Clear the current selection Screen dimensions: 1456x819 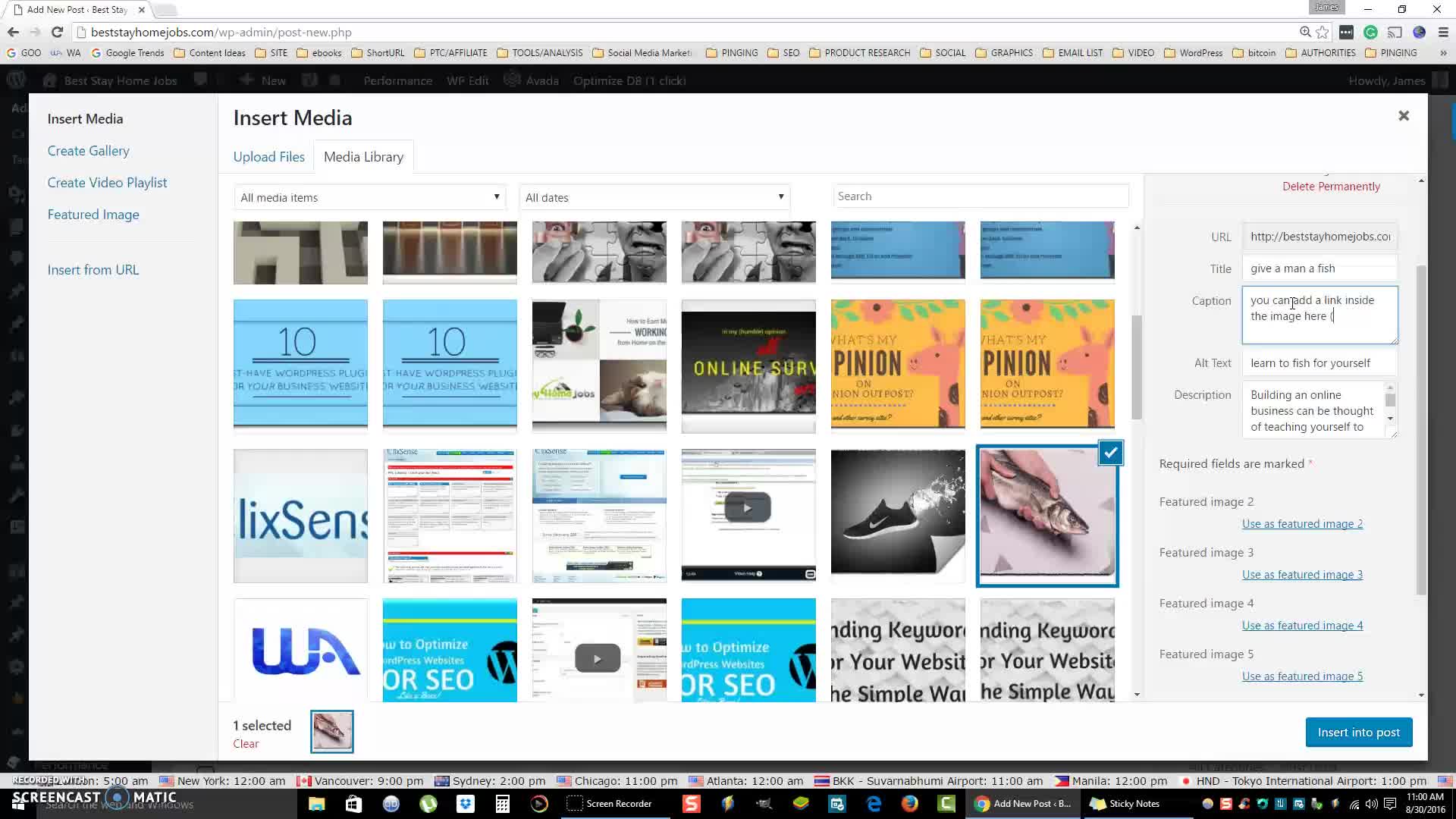pyautogui.click(x=246, y=744)
